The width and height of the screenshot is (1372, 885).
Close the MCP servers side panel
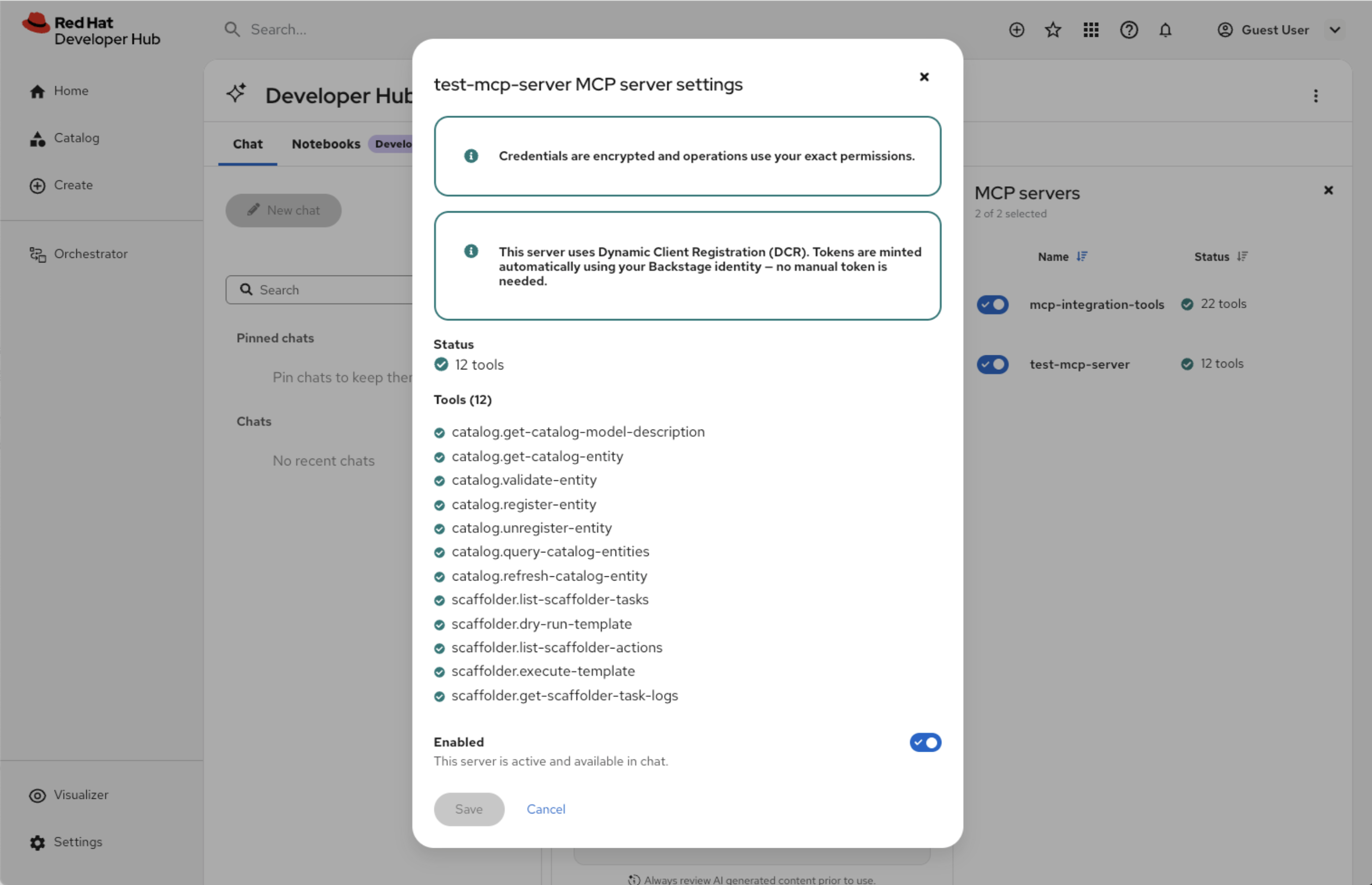click(x=1328, y=190)
